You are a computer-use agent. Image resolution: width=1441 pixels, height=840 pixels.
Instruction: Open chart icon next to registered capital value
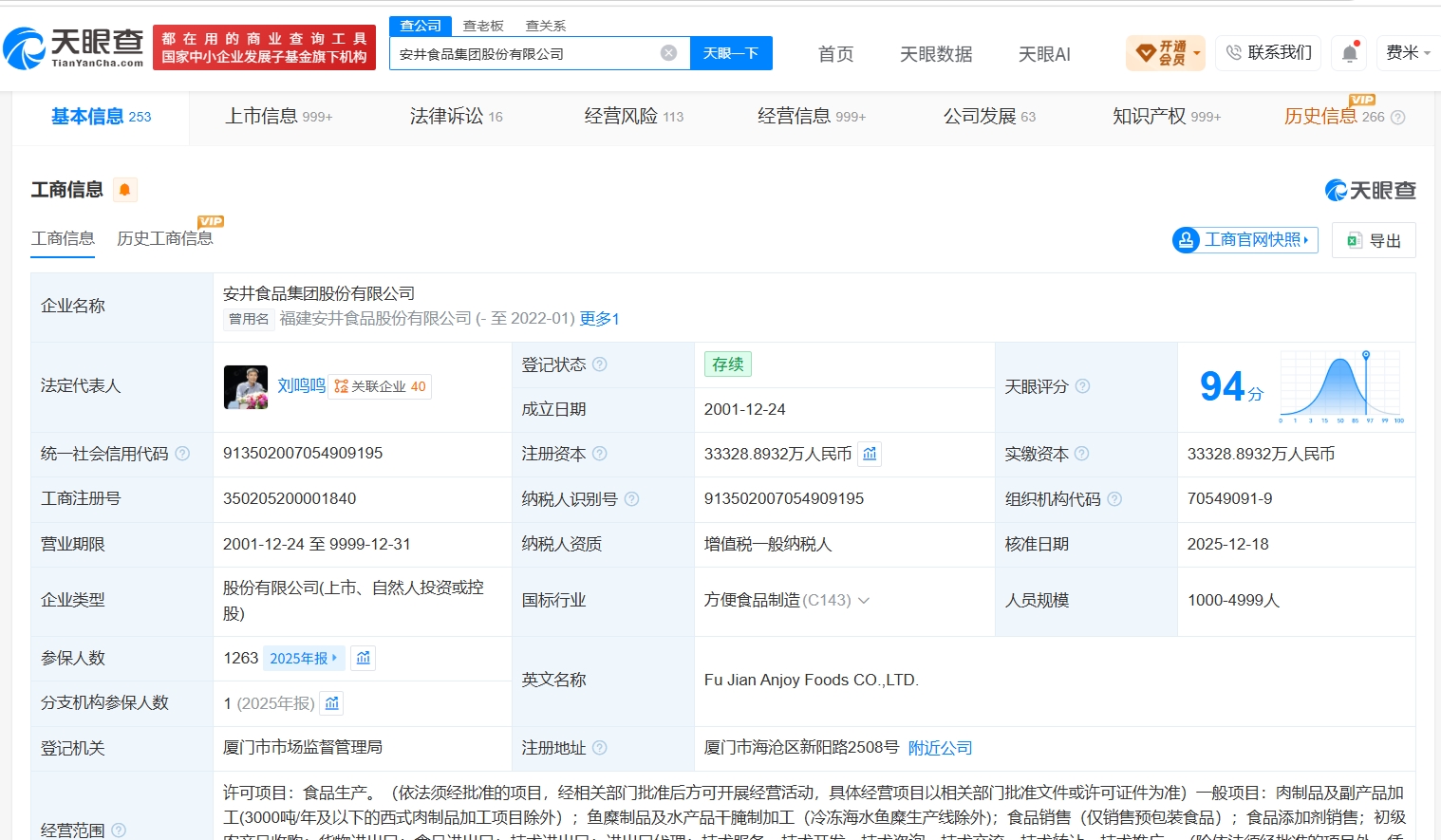click(870, 454)
